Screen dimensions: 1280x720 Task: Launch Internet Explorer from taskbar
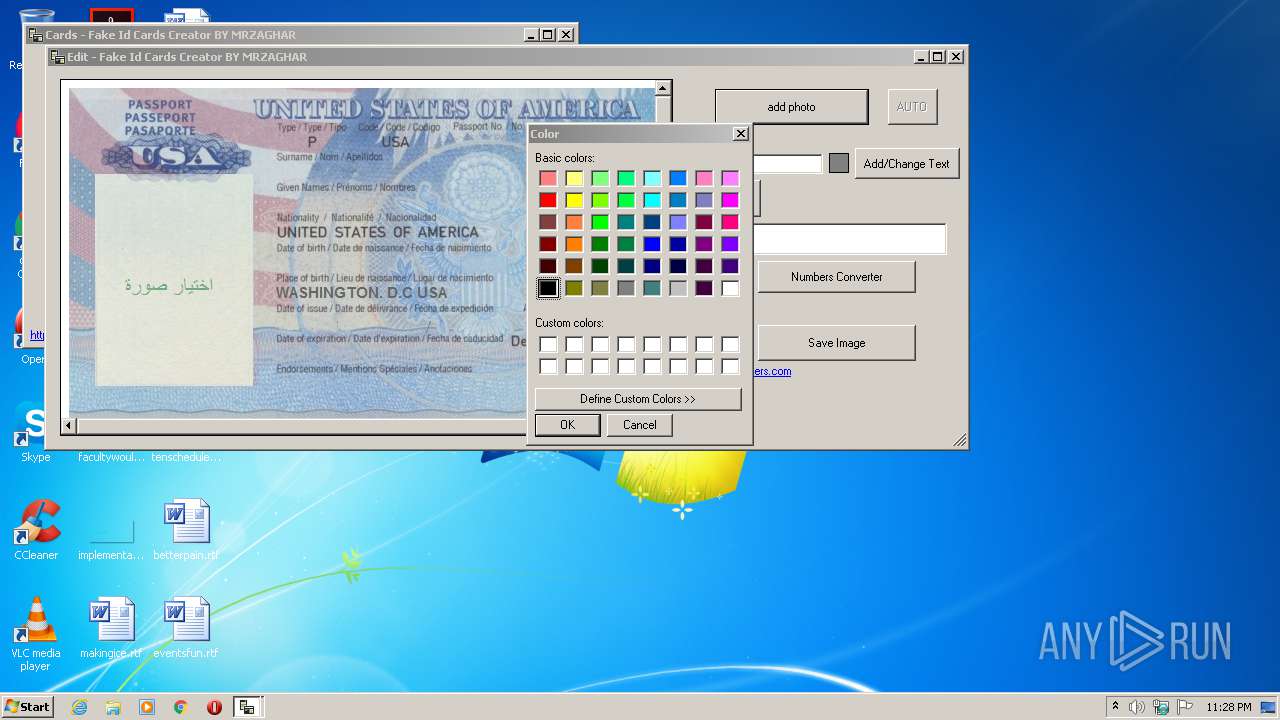click(x=79, y=707)
